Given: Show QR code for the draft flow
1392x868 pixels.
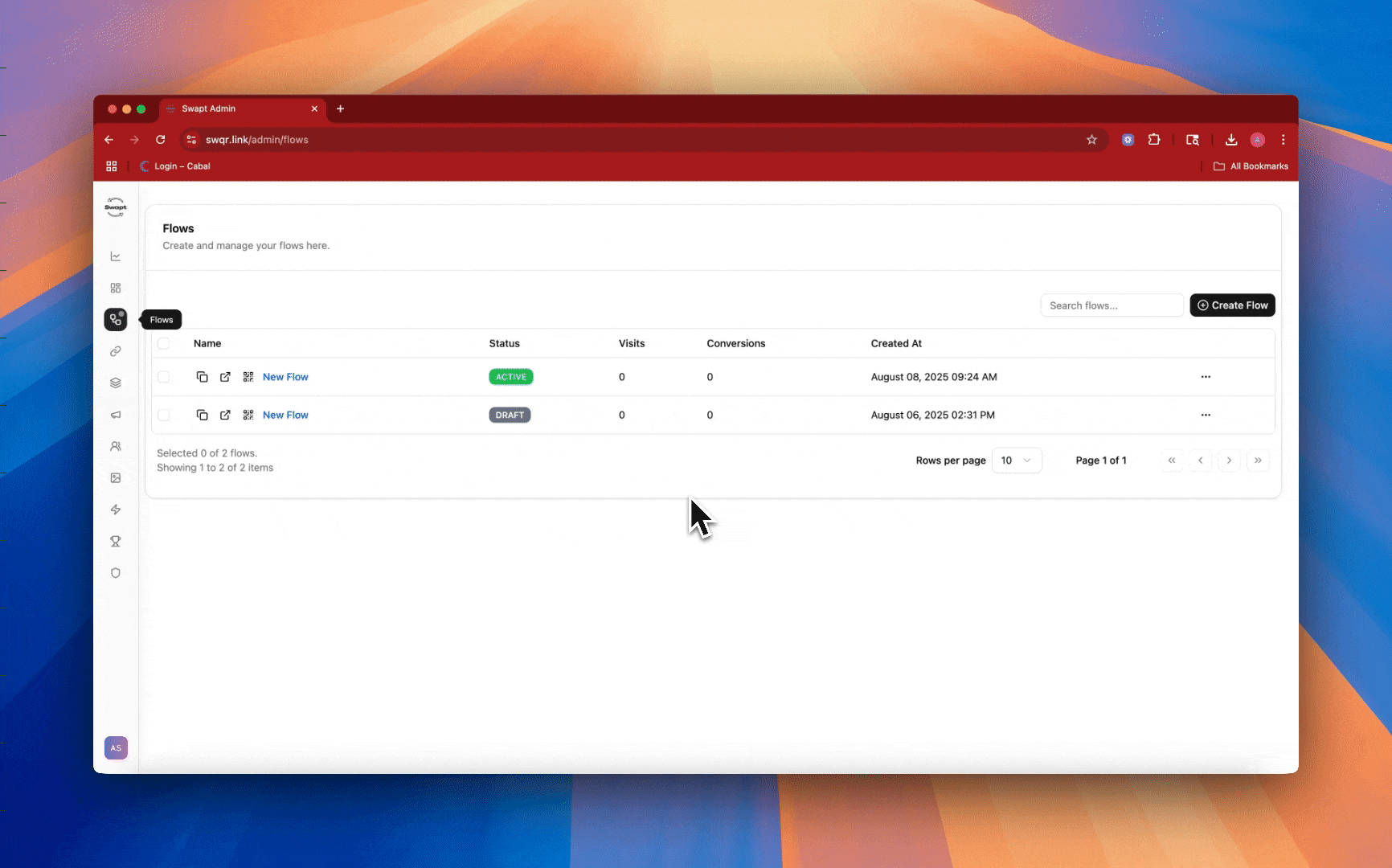Looking at the screenshot, I should 248,416.
